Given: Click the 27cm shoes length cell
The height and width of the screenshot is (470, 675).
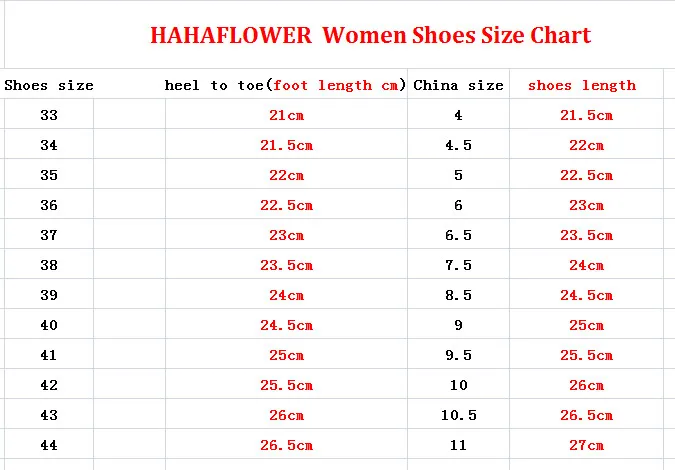Looking at the screenshot, I should (x=586, y=445).
